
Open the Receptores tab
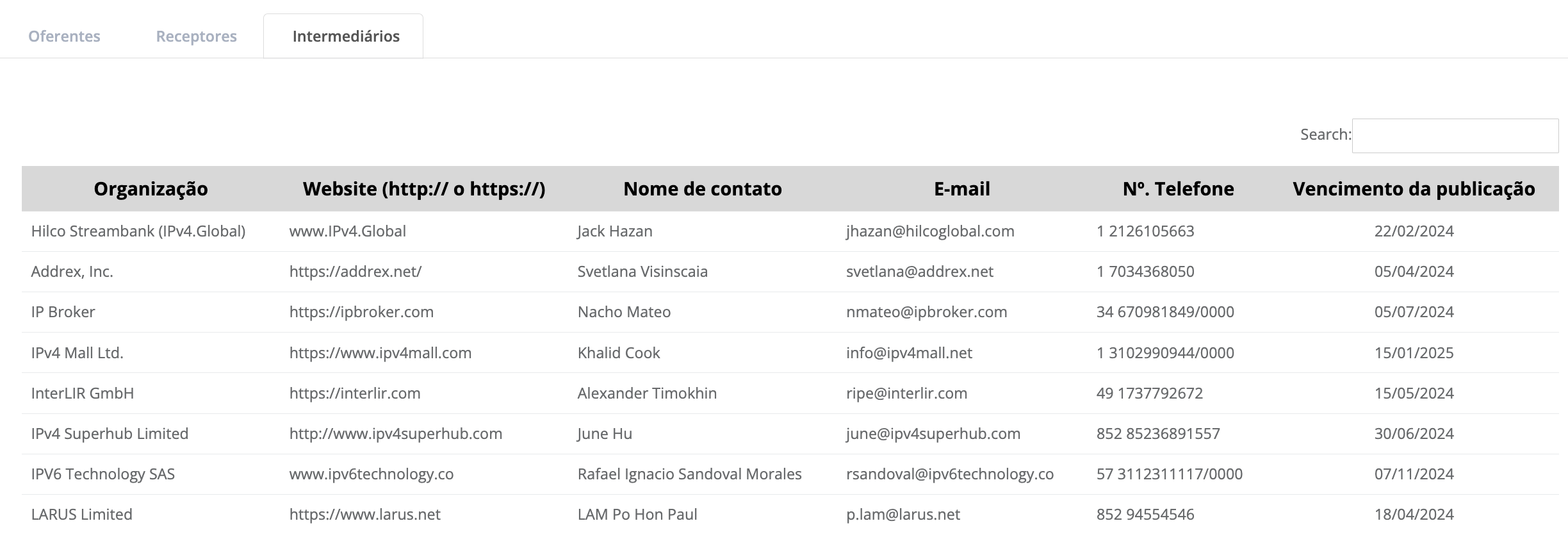pyautogui.click(x=196, y=37)
